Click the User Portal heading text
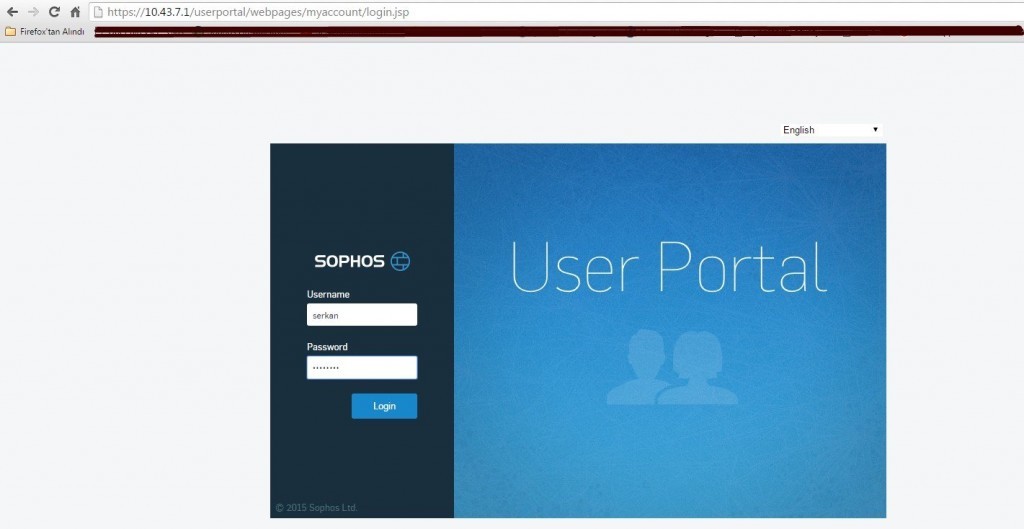 [669, 266]
